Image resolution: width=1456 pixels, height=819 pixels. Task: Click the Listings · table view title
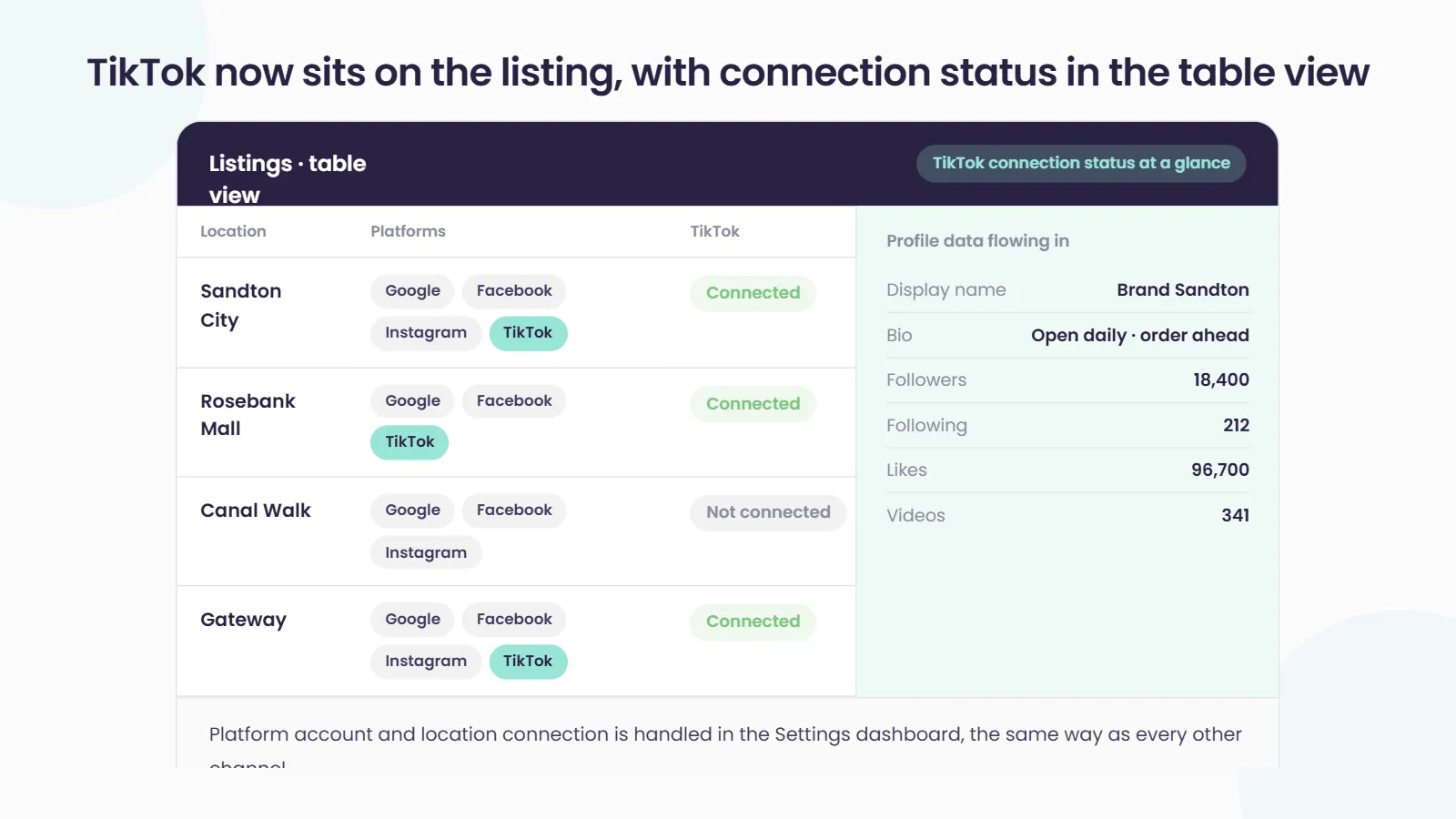(288, 178)
